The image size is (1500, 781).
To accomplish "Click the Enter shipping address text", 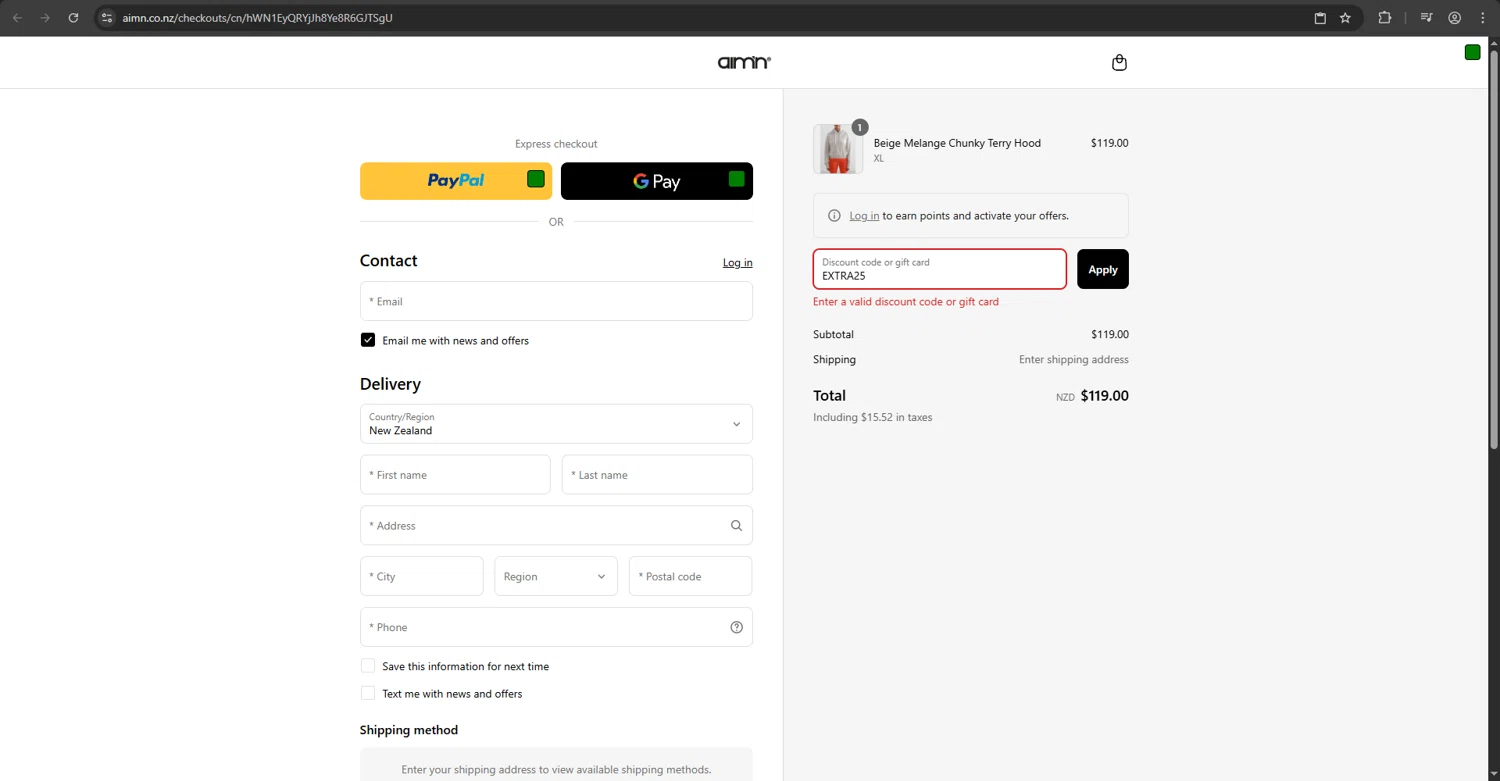I will tap(1074, 360).
